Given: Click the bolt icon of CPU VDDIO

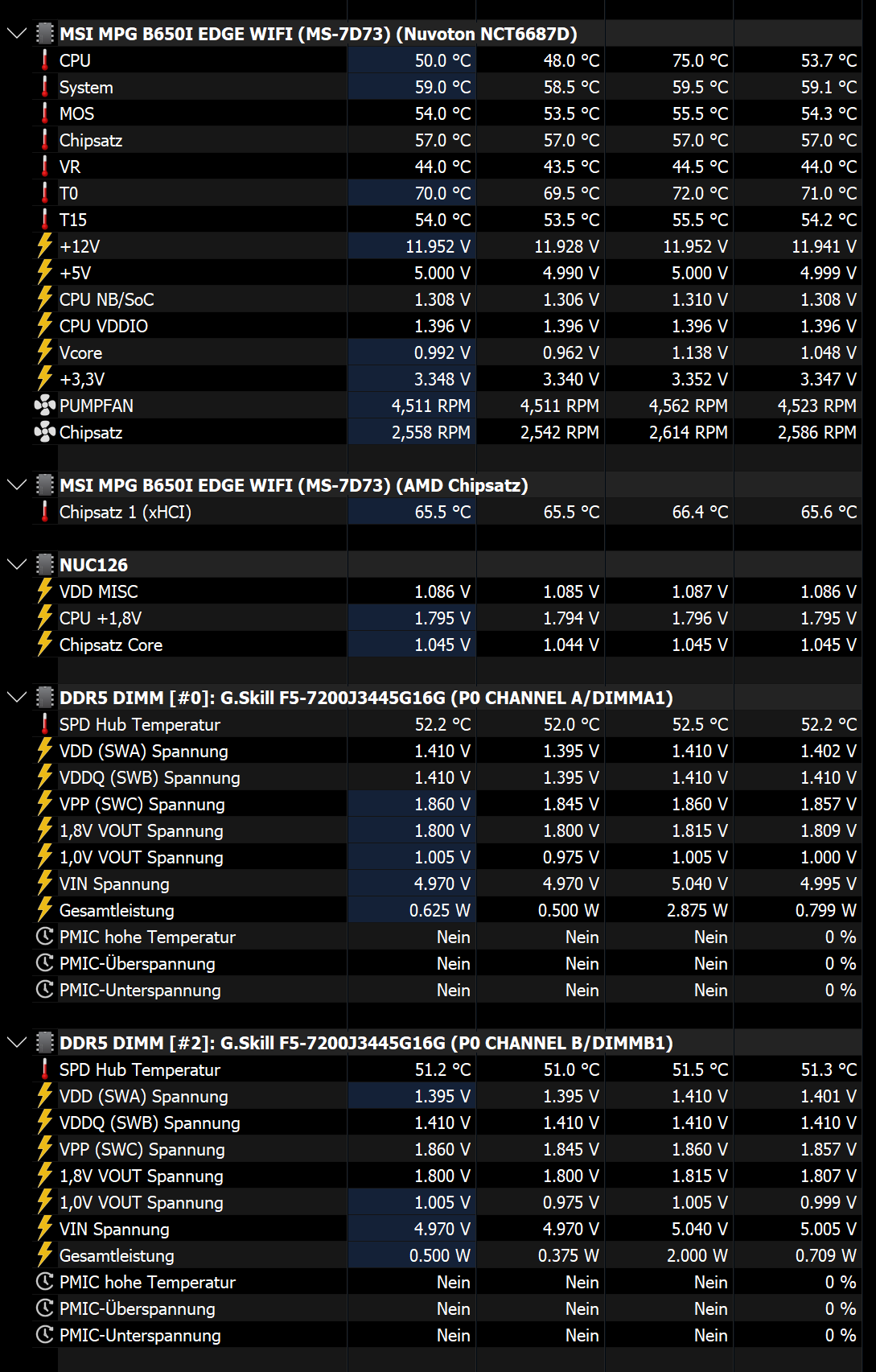Looking at the screenshot, I should tap(45, 325).
